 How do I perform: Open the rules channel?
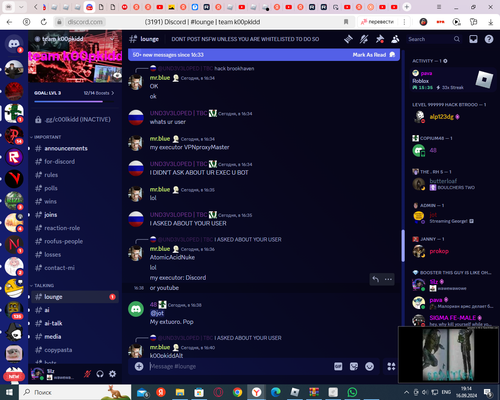click(x=75, y=175)
